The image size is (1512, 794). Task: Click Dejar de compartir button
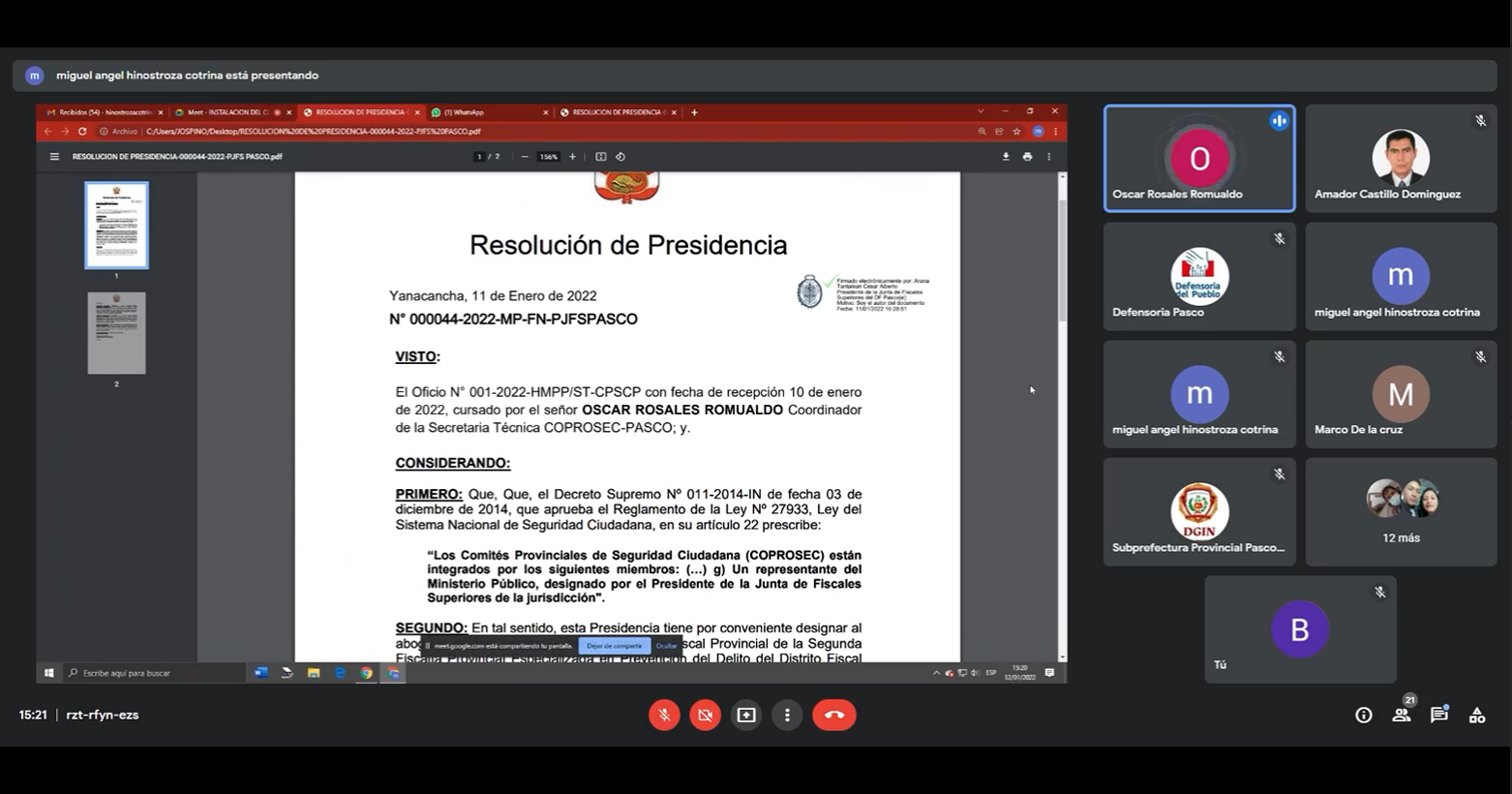pos(614,646)
